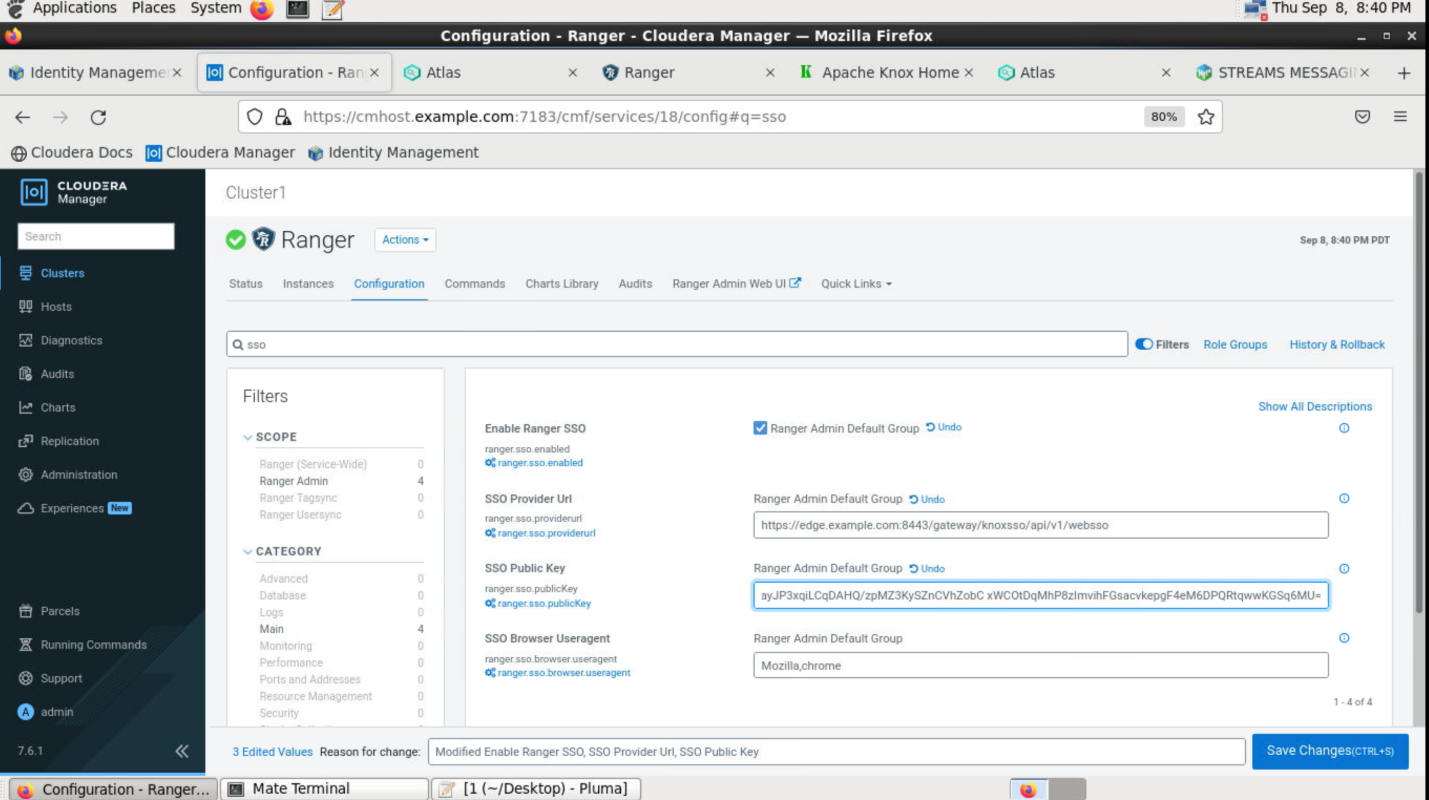This screenshot has height=800, width=1429.
Task: Open a new Firefox tab
Action: [1404, 73]
